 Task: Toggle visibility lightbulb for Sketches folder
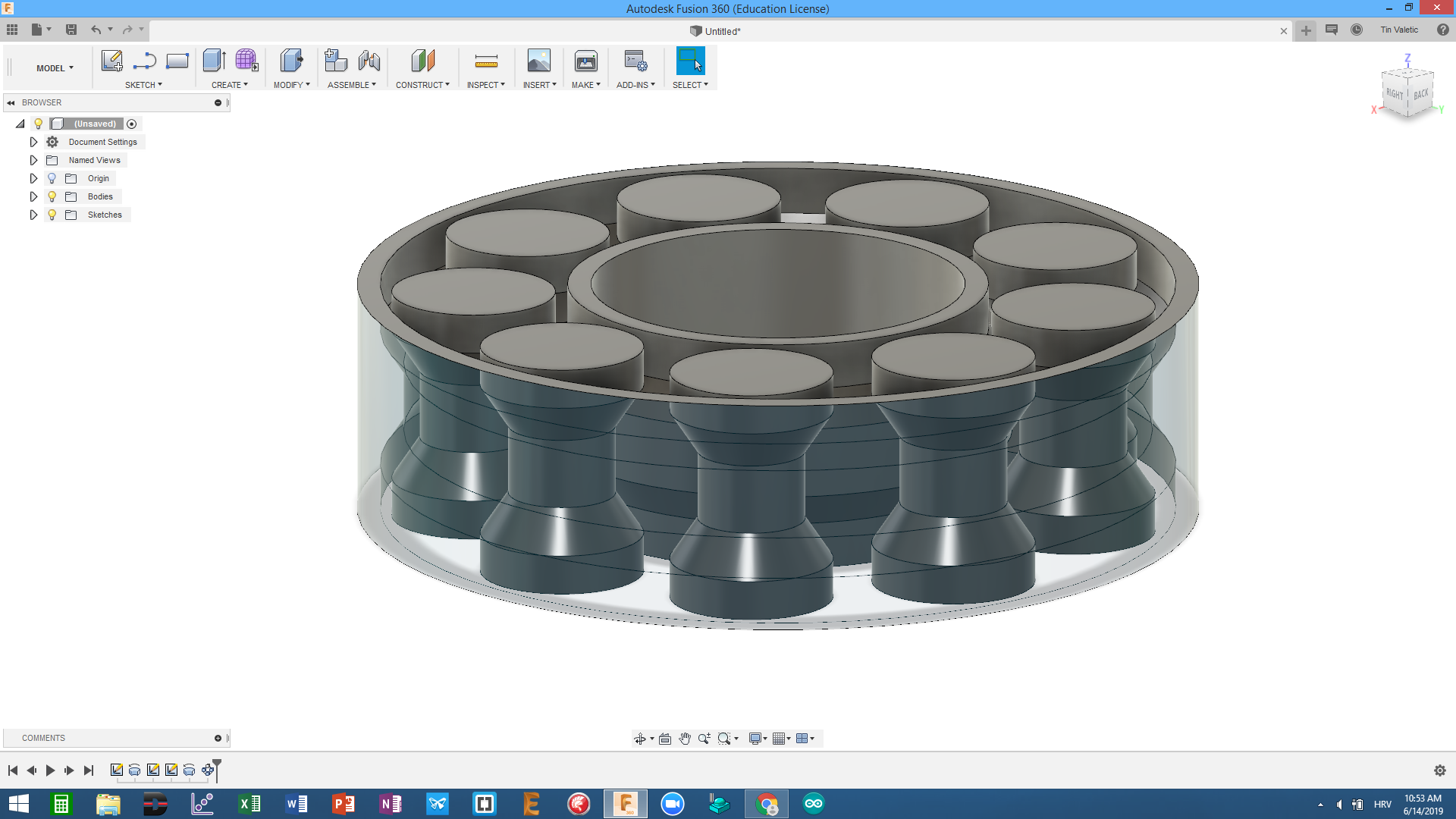pyautogui.click(x=52, y=215)
